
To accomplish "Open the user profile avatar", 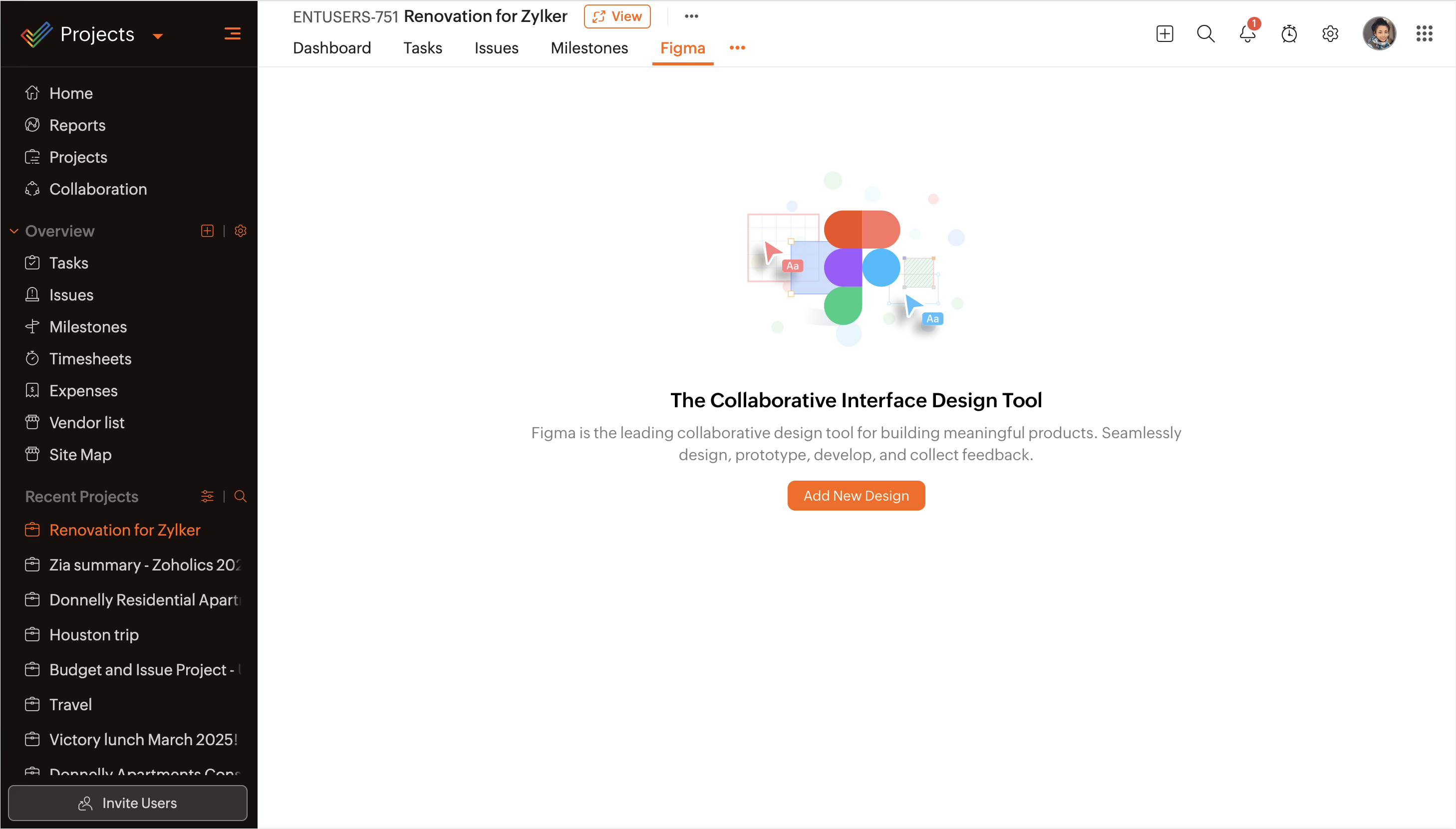I will 1378,33.
